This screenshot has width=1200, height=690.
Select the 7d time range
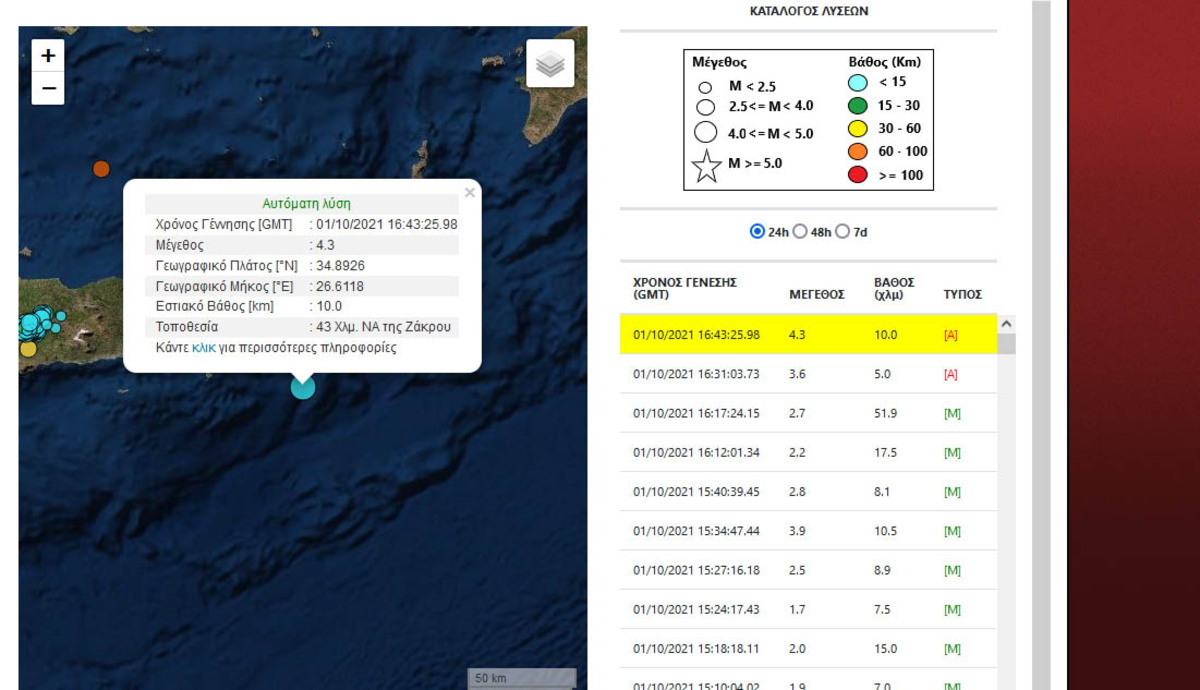coord(842,232)
